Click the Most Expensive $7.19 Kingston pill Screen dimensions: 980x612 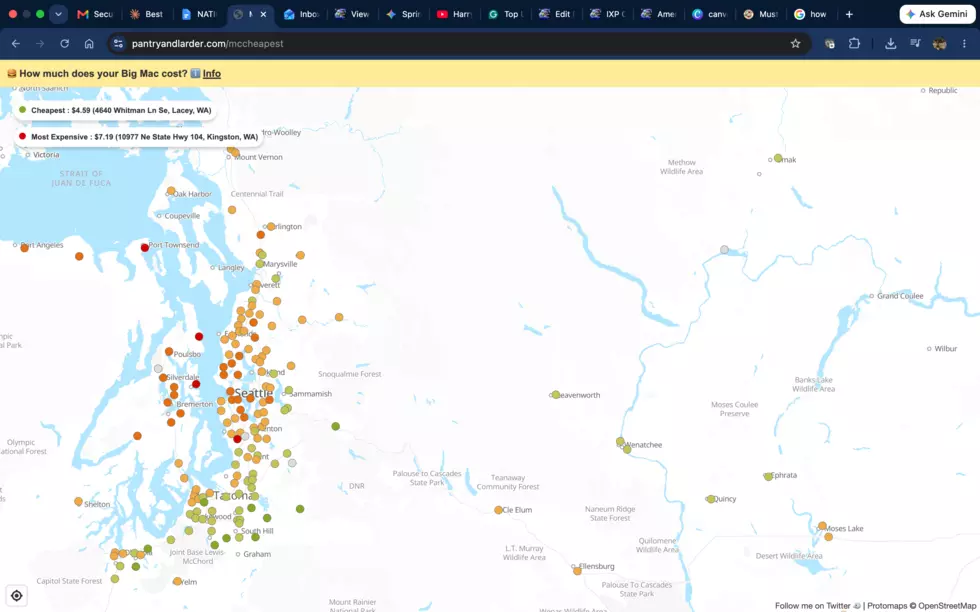coord(138,137)
